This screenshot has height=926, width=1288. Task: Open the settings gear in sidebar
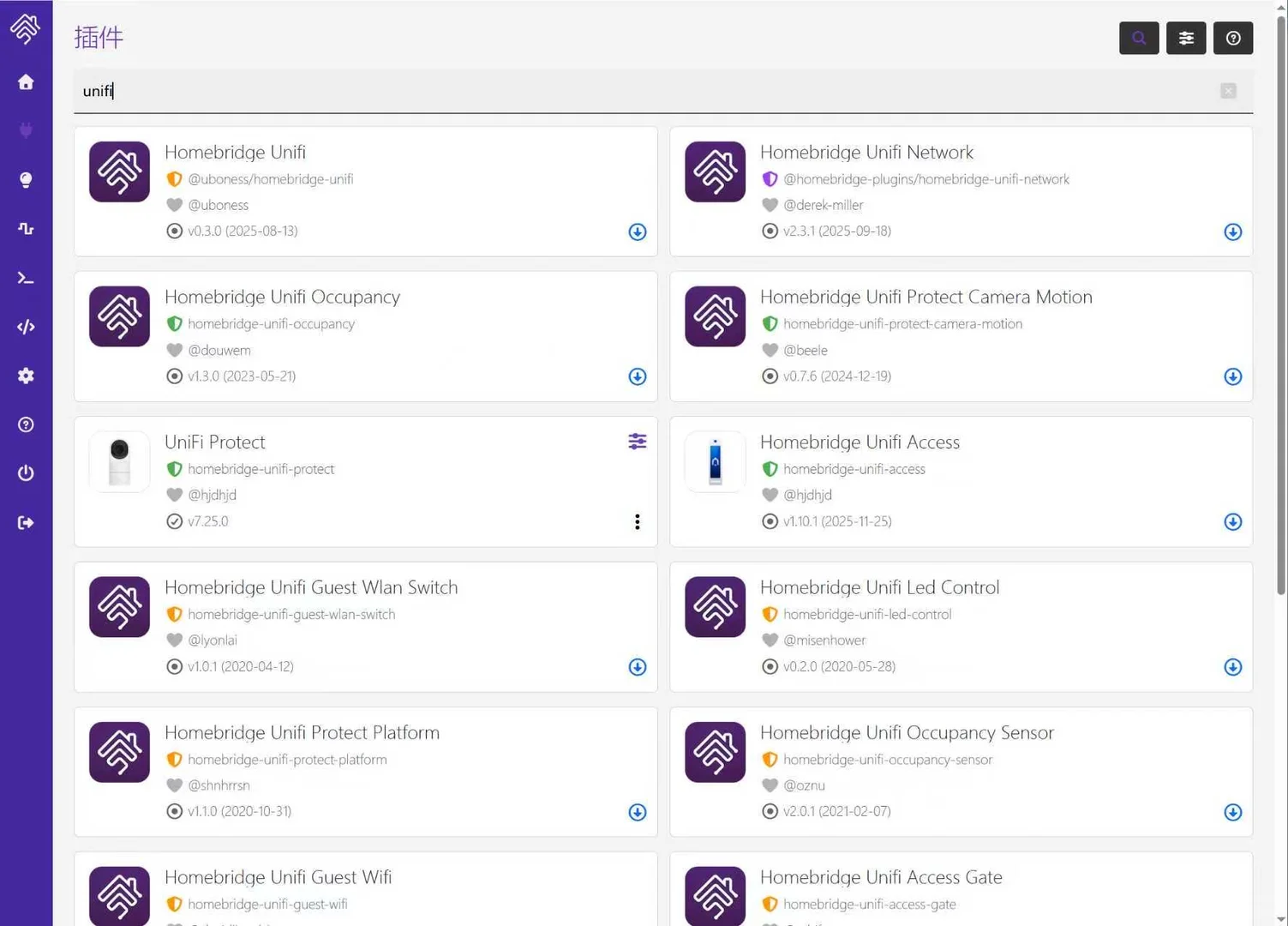click(26, 376)
